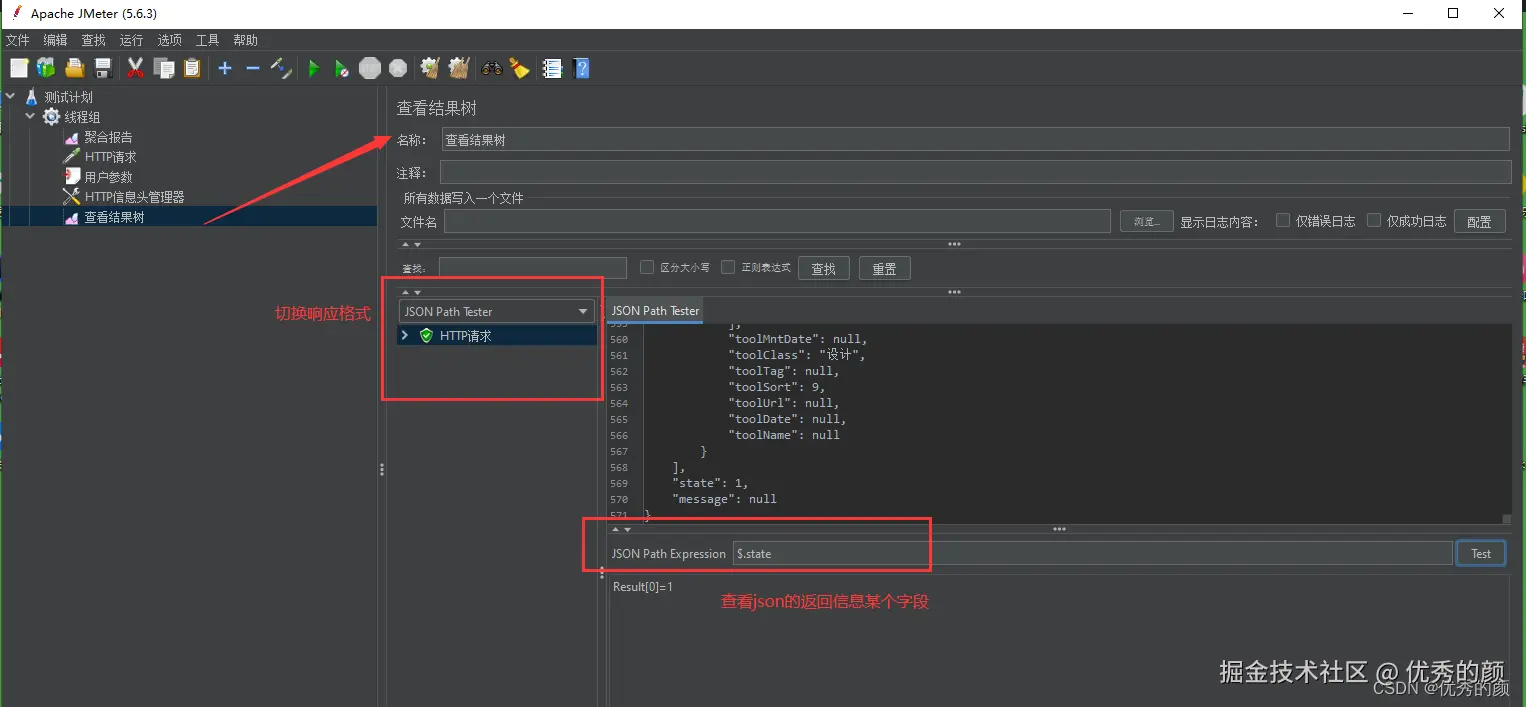The height and width of the screenshot is (707, 1526).
Task: Click the Copy icon in toolbar
Action: click(x=163, y=68)
